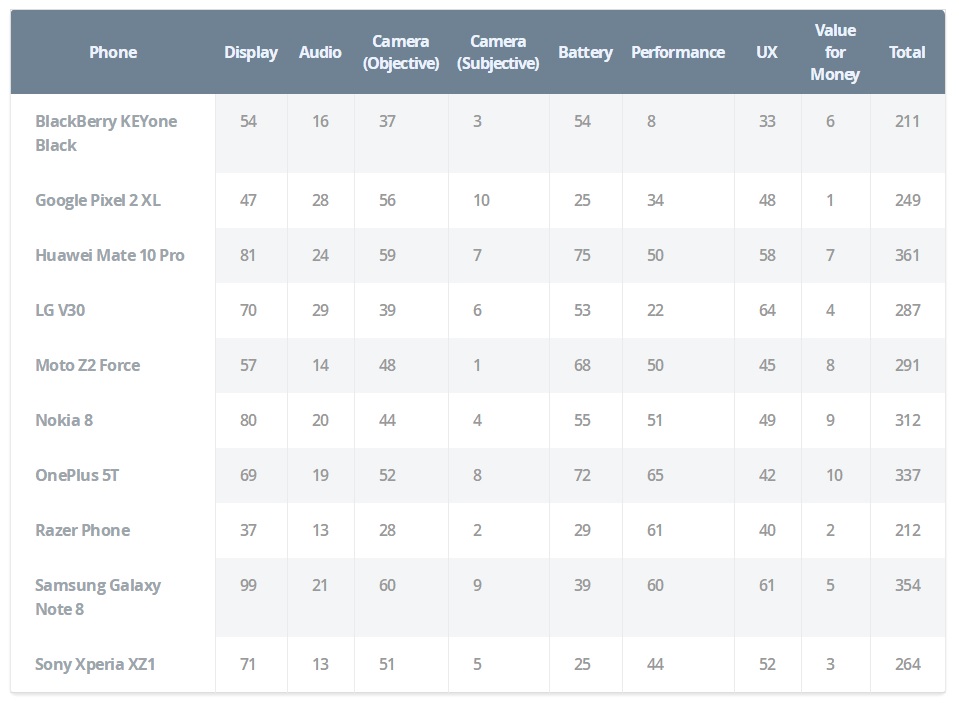
Task: Click the Huawei Mate 10 Pro name
Action: (x=109, y=255)
